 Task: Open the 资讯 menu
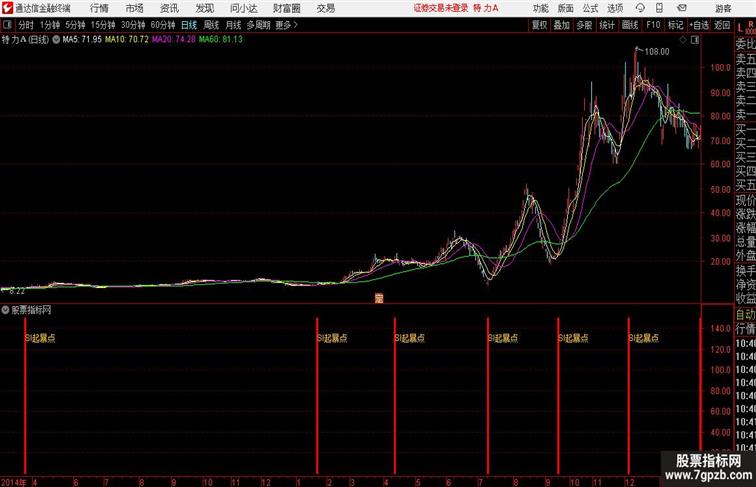click(x=169, y=8)
